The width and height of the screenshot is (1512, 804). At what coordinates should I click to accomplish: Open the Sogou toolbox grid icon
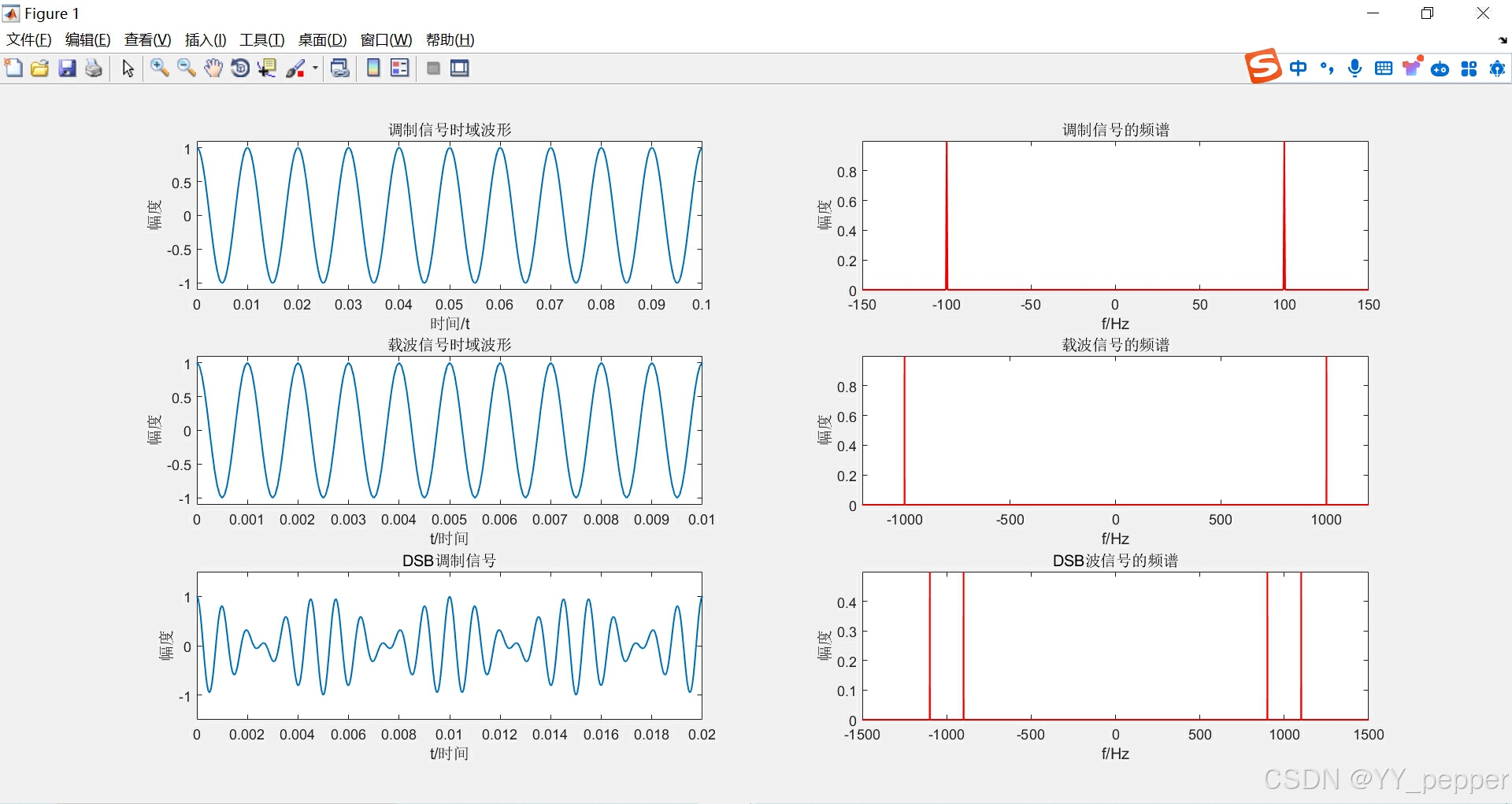pos(1469,69)
